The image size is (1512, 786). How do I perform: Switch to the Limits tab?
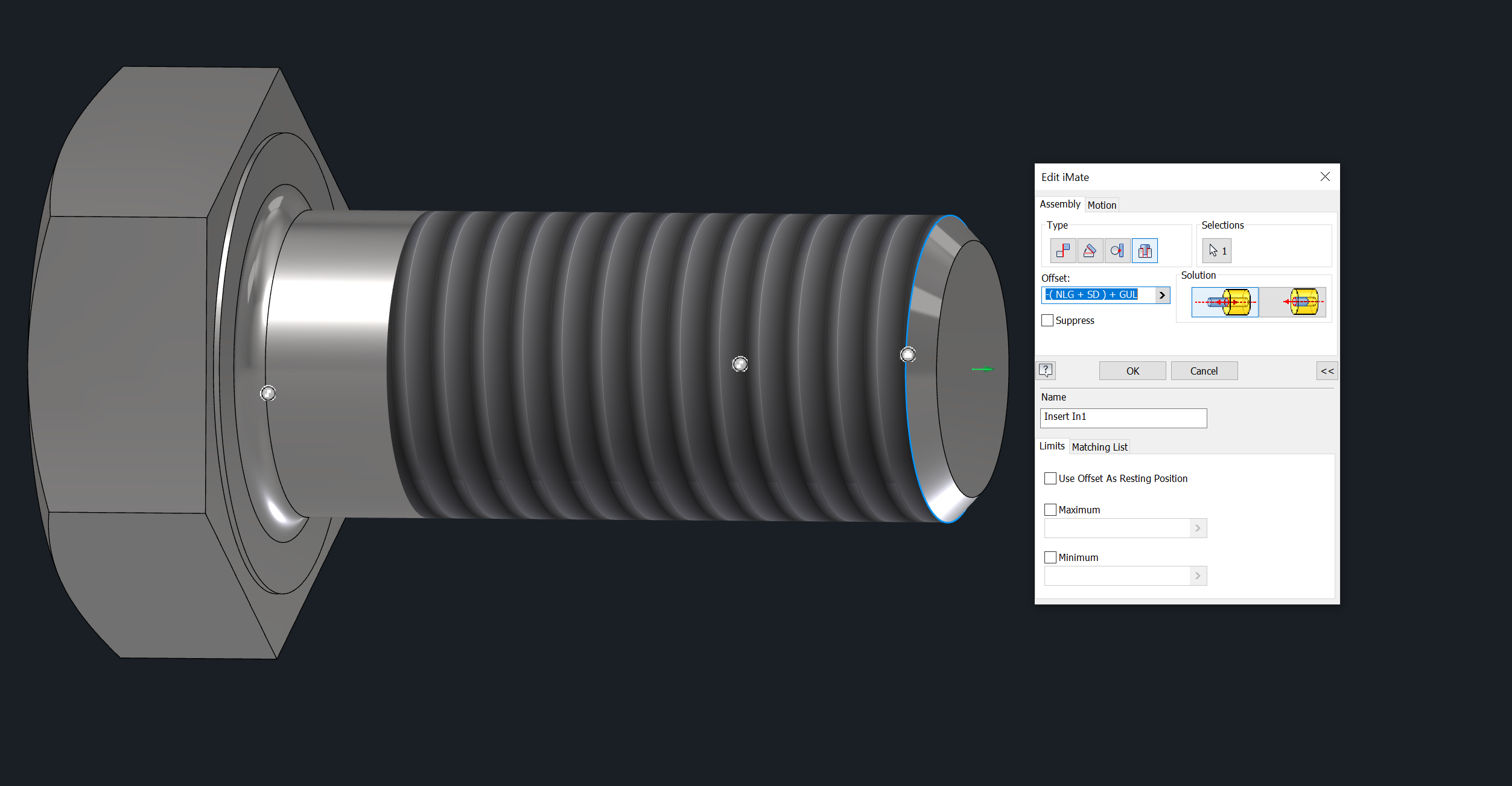1052,446
